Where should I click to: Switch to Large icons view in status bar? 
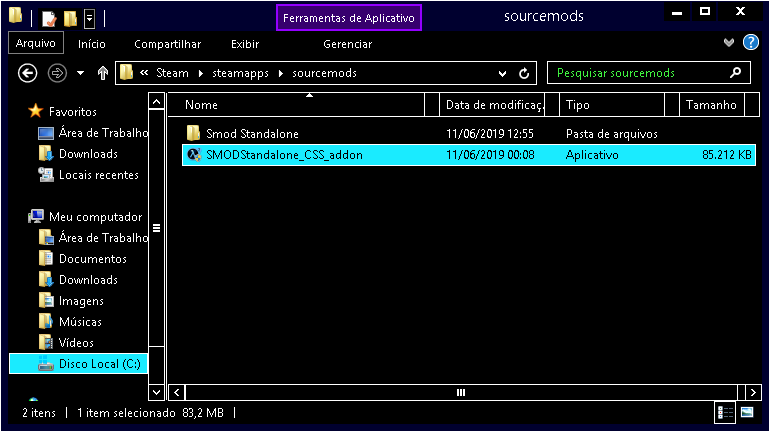point(747,412)
